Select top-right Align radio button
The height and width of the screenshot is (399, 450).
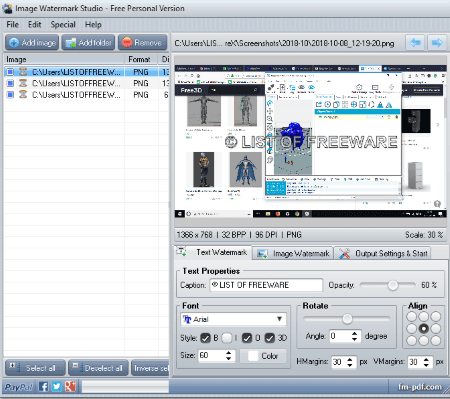tap(436, 317)
